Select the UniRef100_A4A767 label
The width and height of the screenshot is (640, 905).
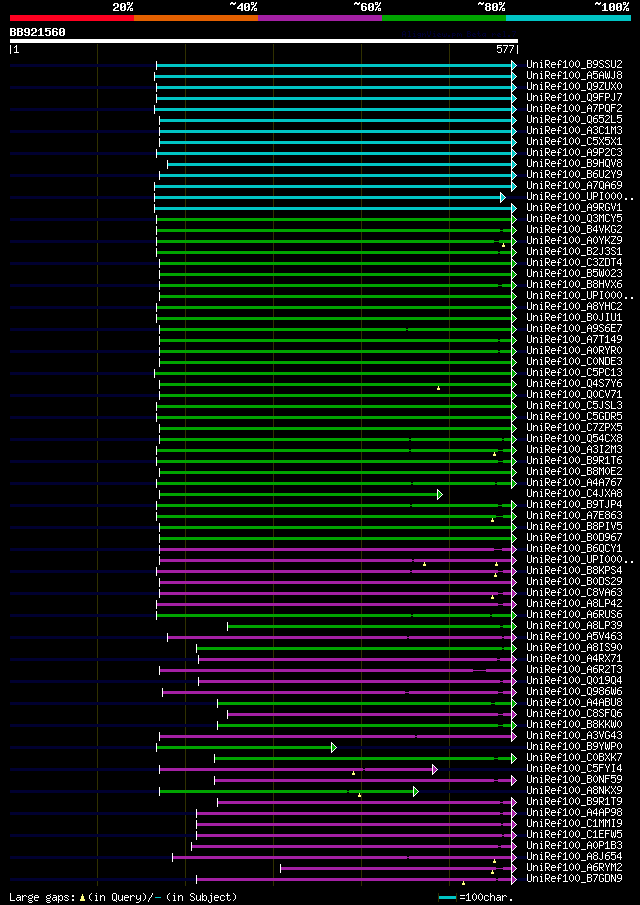point(574,483)
